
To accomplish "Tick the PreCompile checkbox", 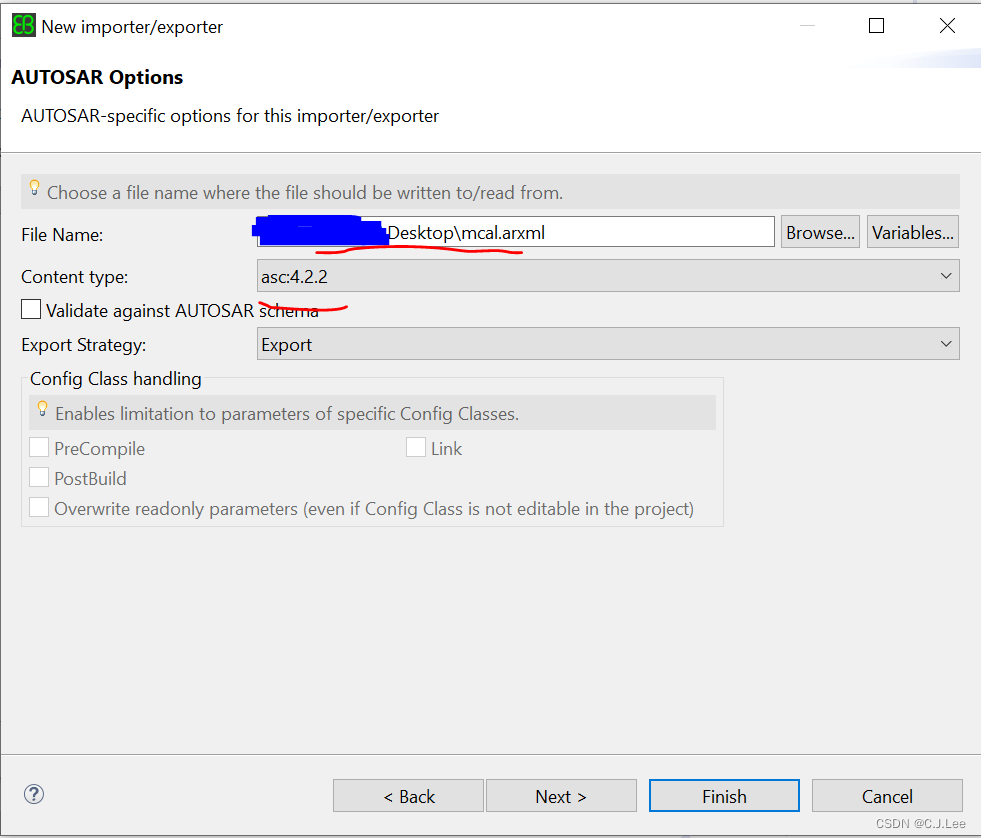I will [x=39, y=447].
